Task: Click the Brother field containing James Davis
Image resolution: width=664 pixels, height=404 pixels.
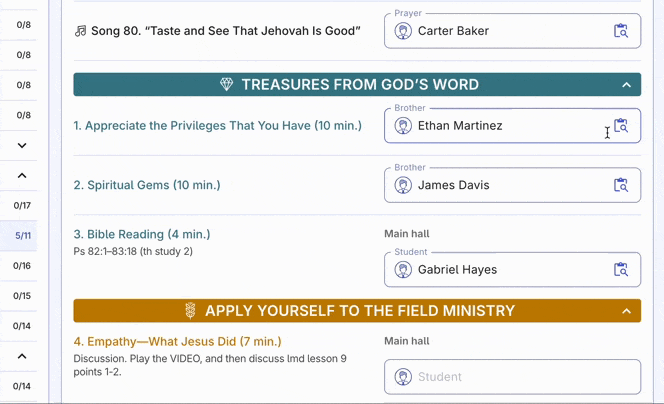Action: click(x=500, y=185)
